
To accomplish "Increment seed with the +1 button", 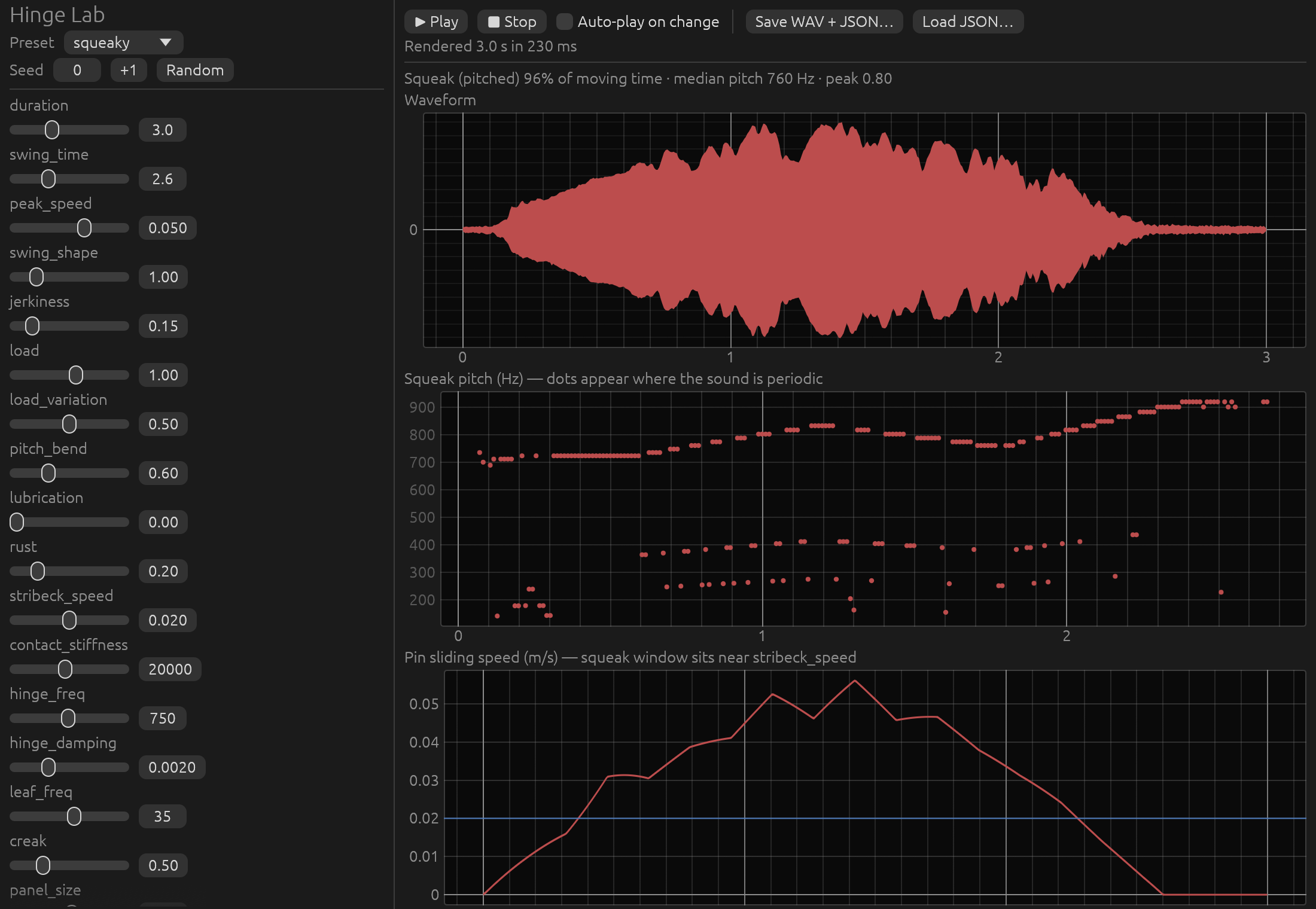I will (x=129, y=70).
